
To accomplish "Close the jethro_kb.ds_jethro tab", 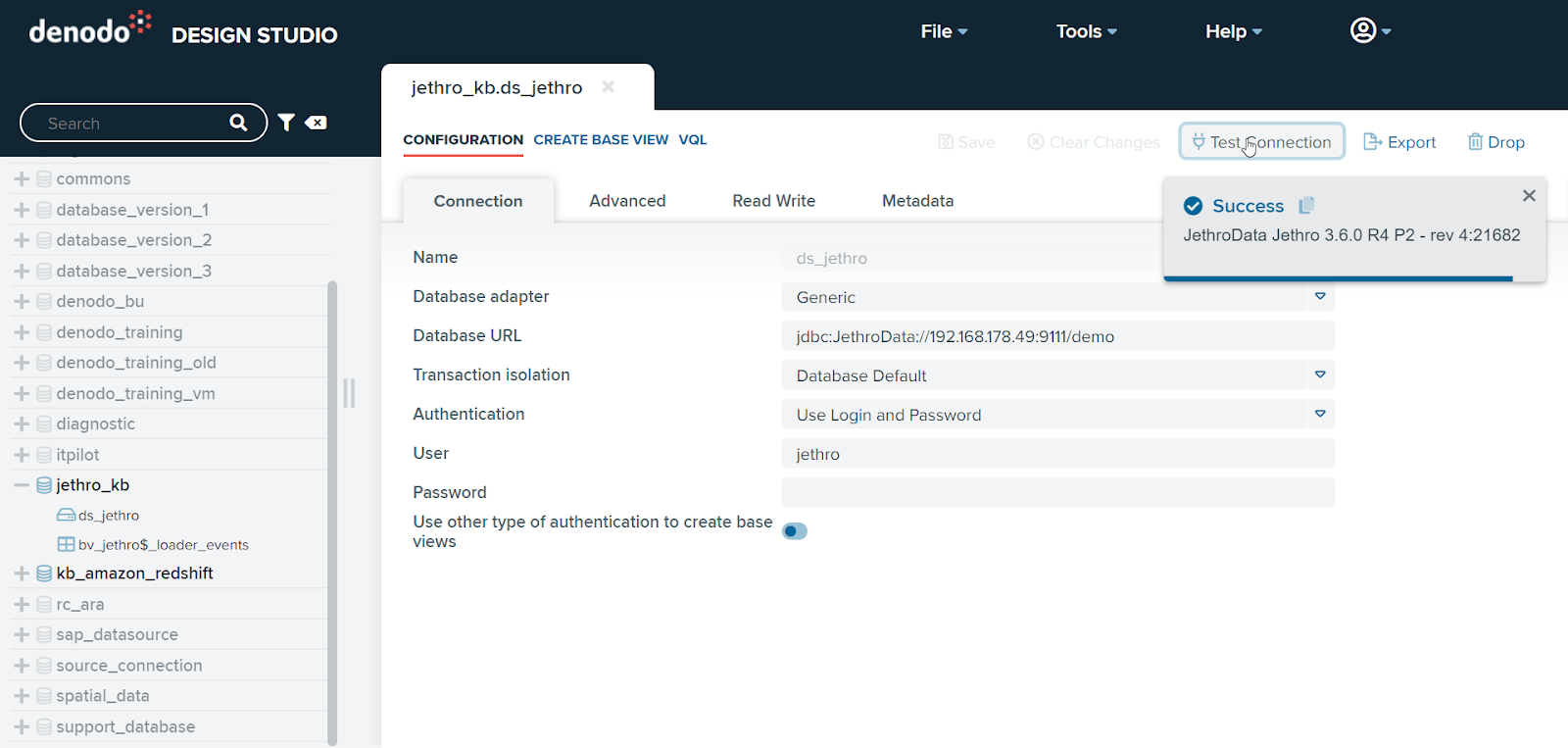I will pyautogui.click(x=609, y=87).
